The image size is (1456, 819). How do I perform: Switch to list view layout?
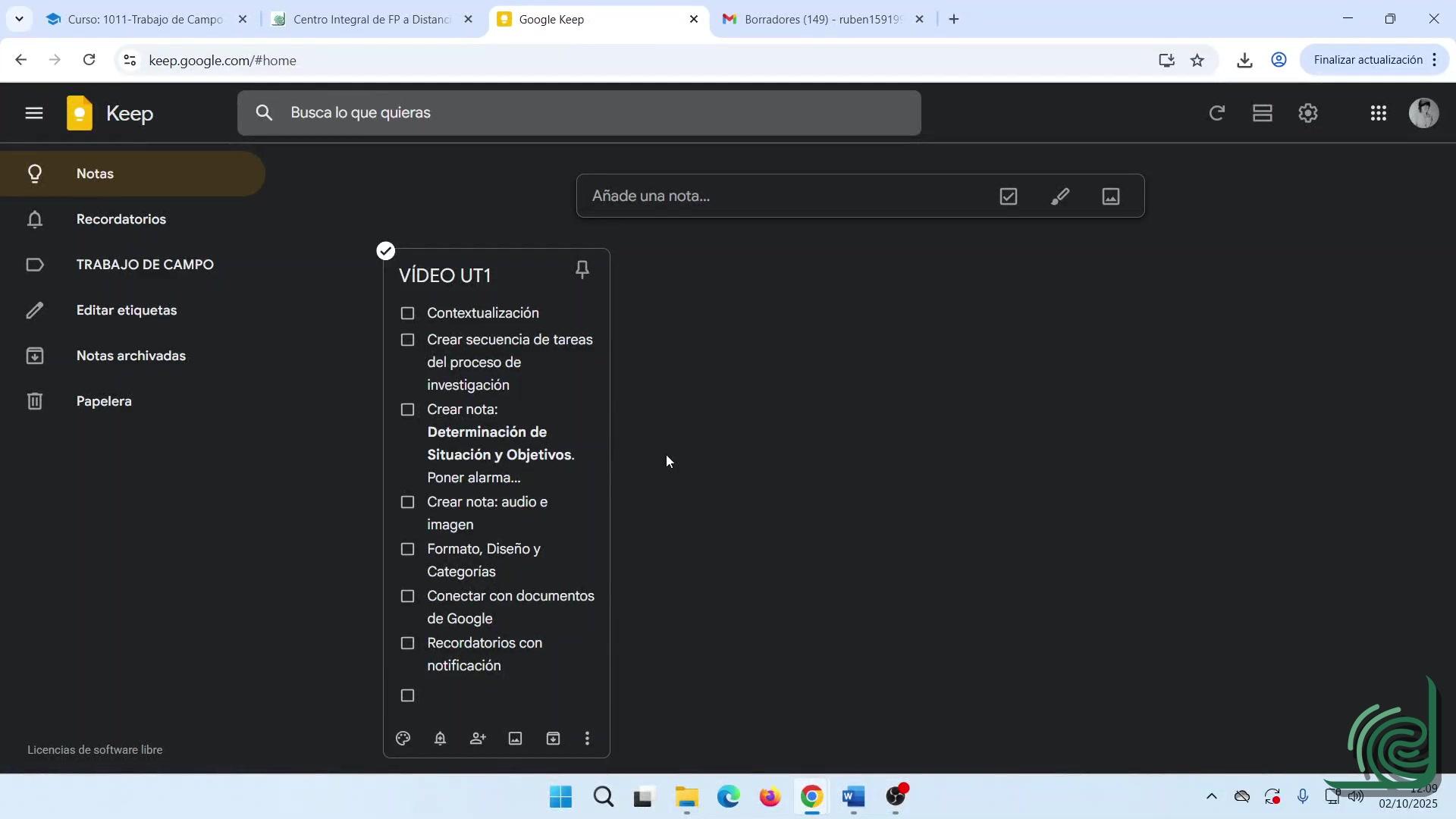[x=1262, y=114]
